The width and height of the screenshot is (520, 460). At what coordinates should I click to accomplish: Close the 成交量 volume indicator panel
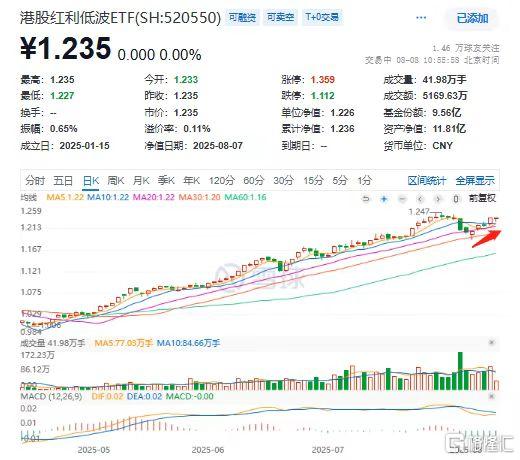(492, 342)
